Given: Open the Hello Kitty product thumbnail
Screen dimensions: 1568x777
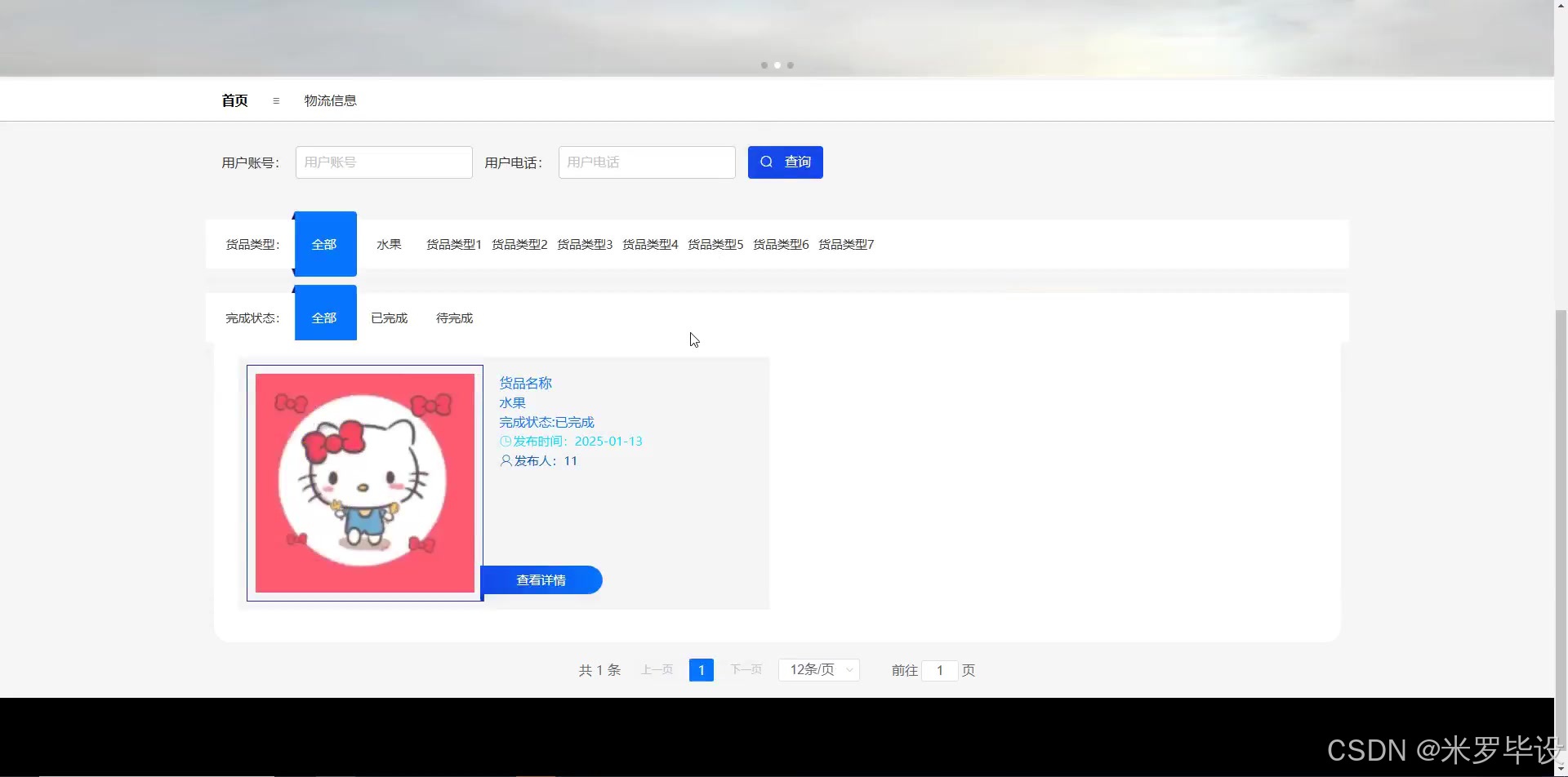Looking at the screenshot, I should [365, 483].
